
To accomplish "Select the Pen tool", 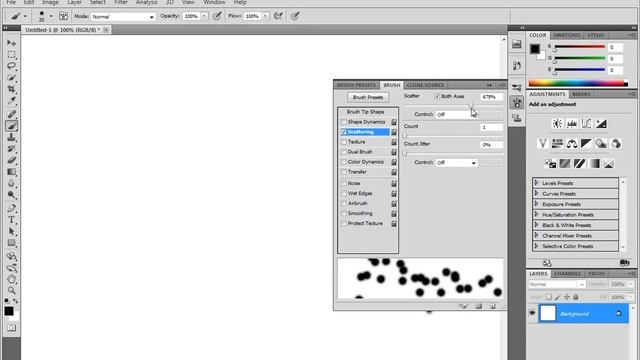I will click(11, 209).
